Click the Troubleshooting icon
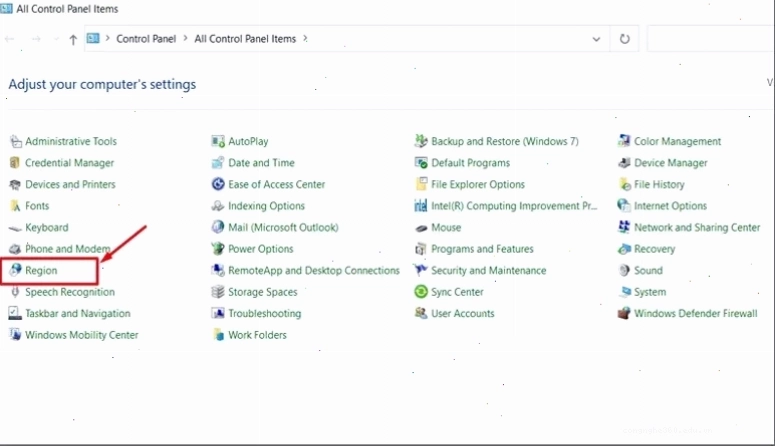Viewport: 775px width, 447px height. [218, 313]
